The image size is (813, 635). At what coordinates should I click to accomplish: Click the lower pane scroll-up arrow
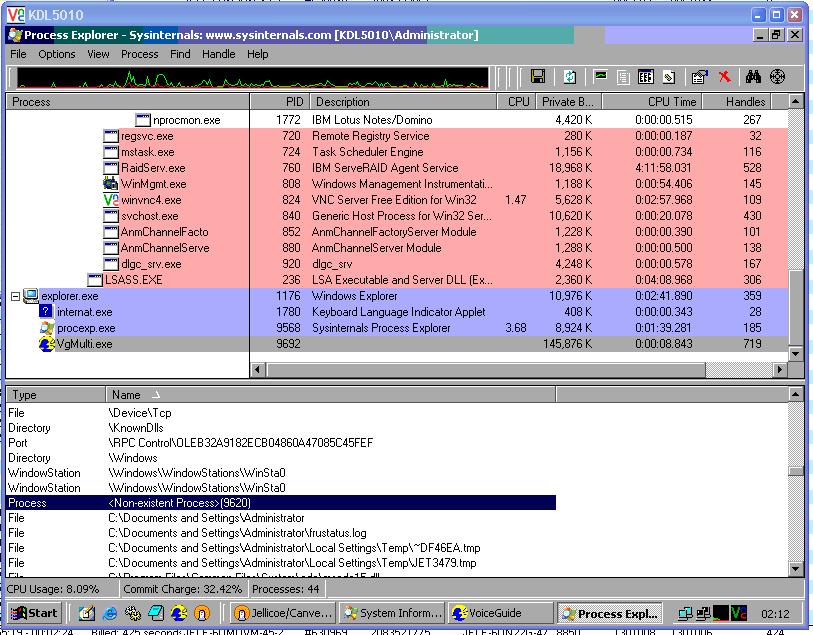pyautogui.click(x=795, y=394)
